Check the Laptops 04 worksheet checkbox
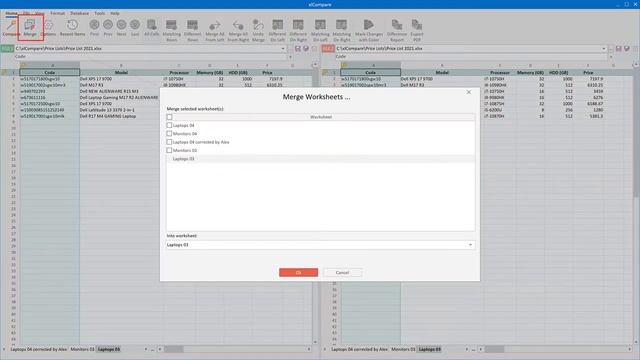Viewport: 640px width, 360px height. click(169, 125)
